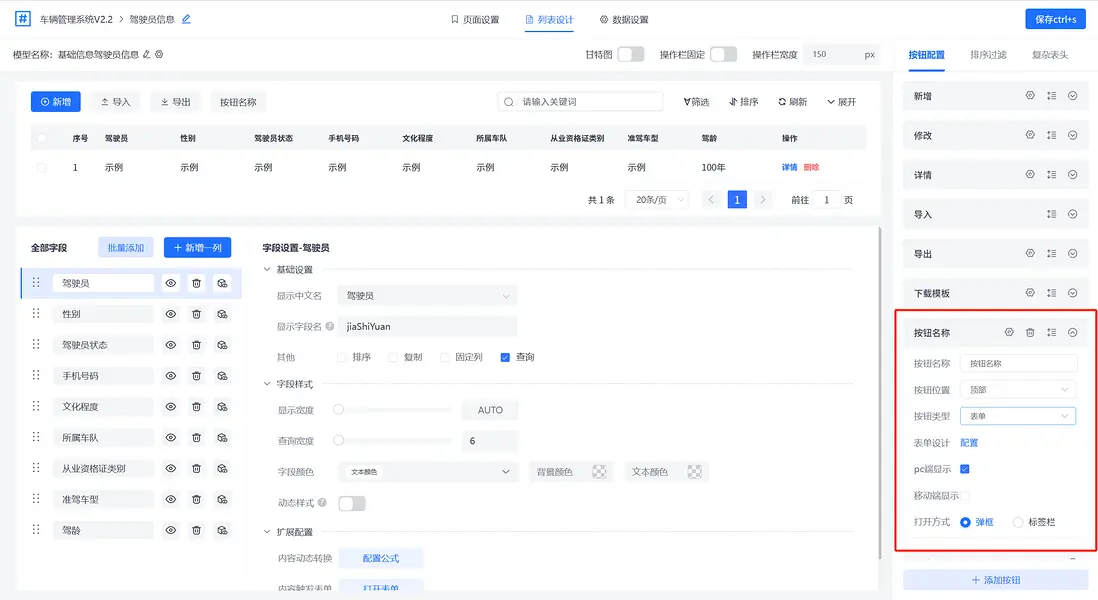Open the 按钮类型 dropdown showing 表单

(1018, 416)
